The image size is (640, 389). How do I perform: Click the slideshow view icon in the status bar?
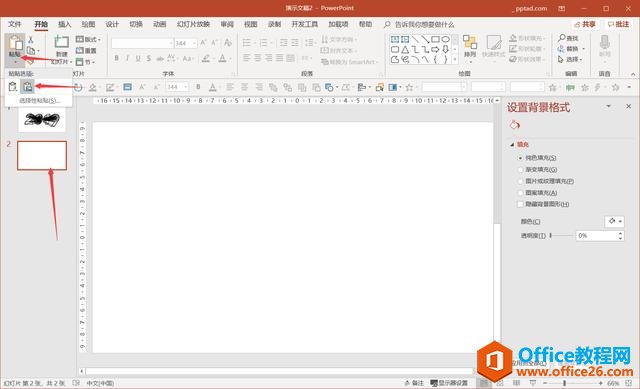point(533,383)
